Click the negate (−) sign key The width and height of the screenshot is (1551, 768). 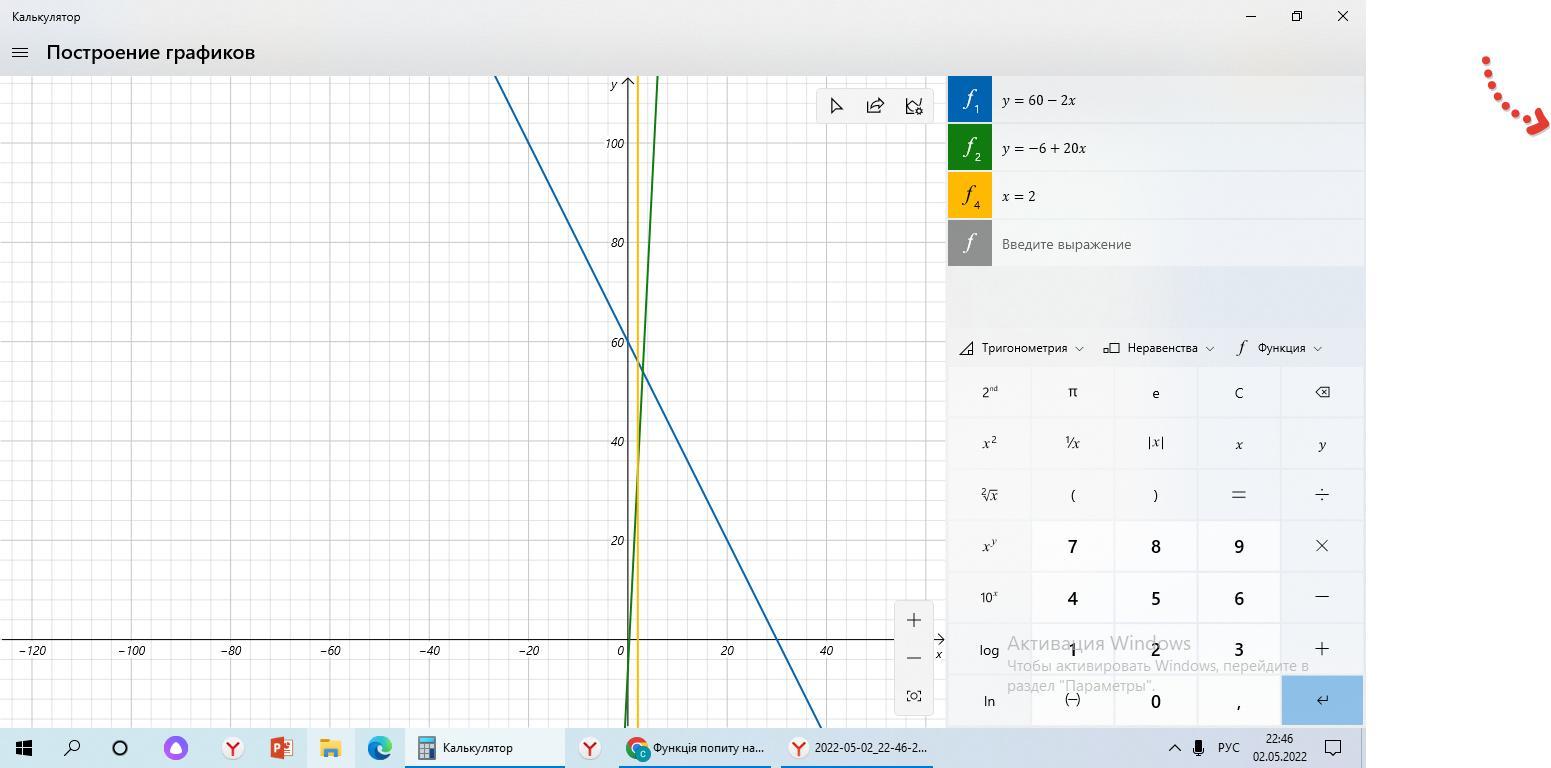pos(1072,700)
